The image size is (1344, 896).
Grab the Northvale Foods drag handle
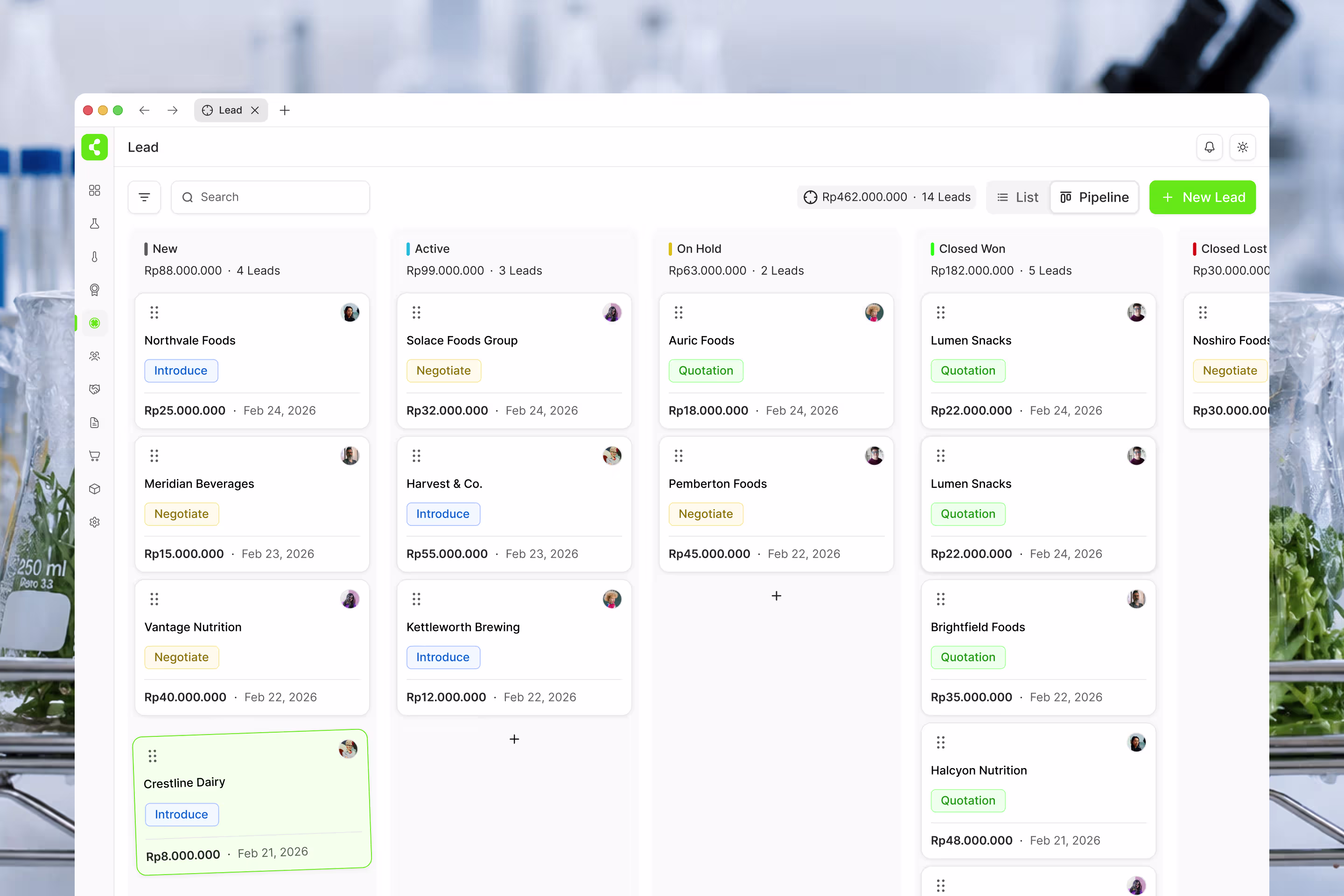pos(154,312)
